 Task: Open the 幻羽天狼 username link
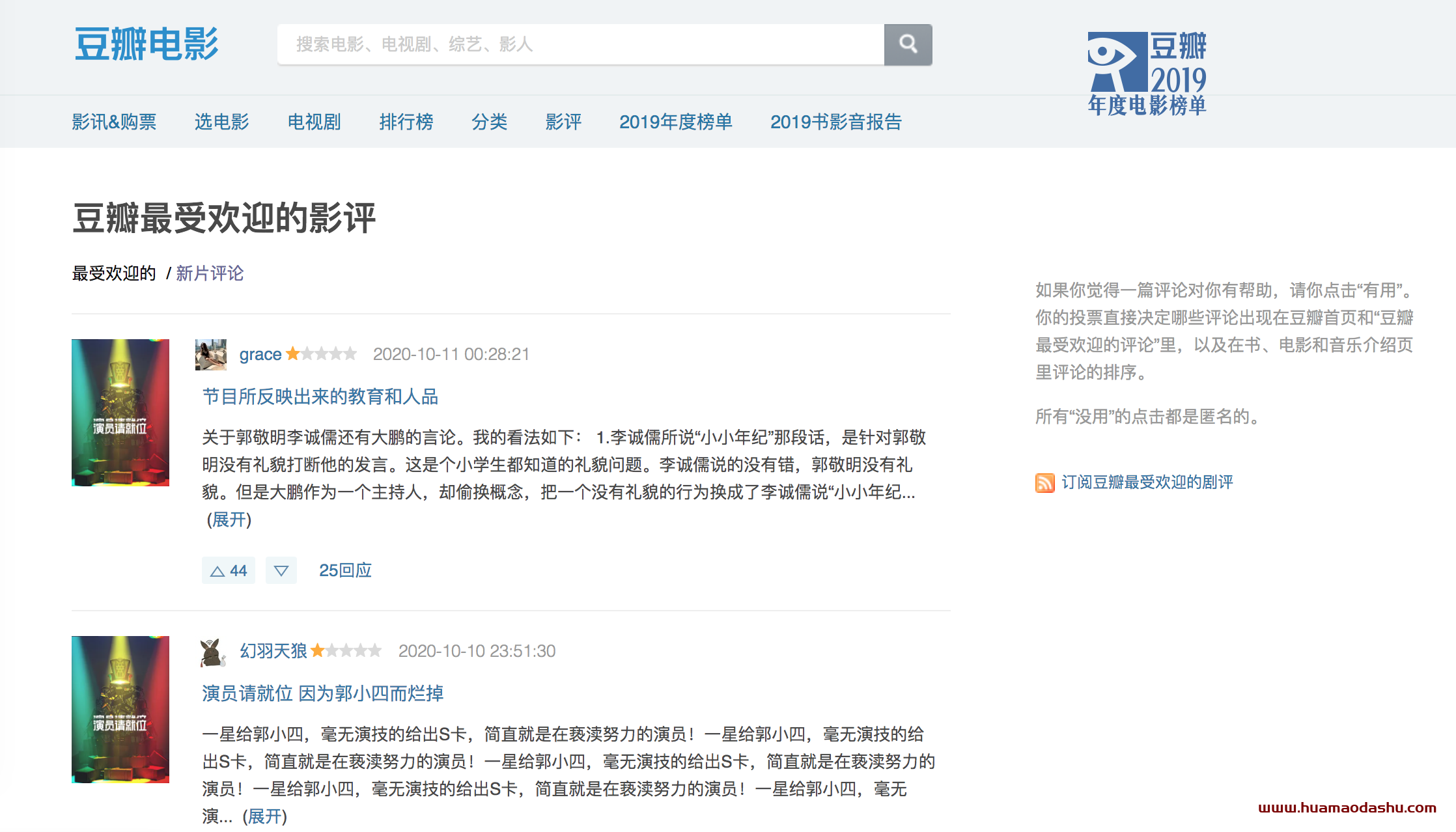273,651
